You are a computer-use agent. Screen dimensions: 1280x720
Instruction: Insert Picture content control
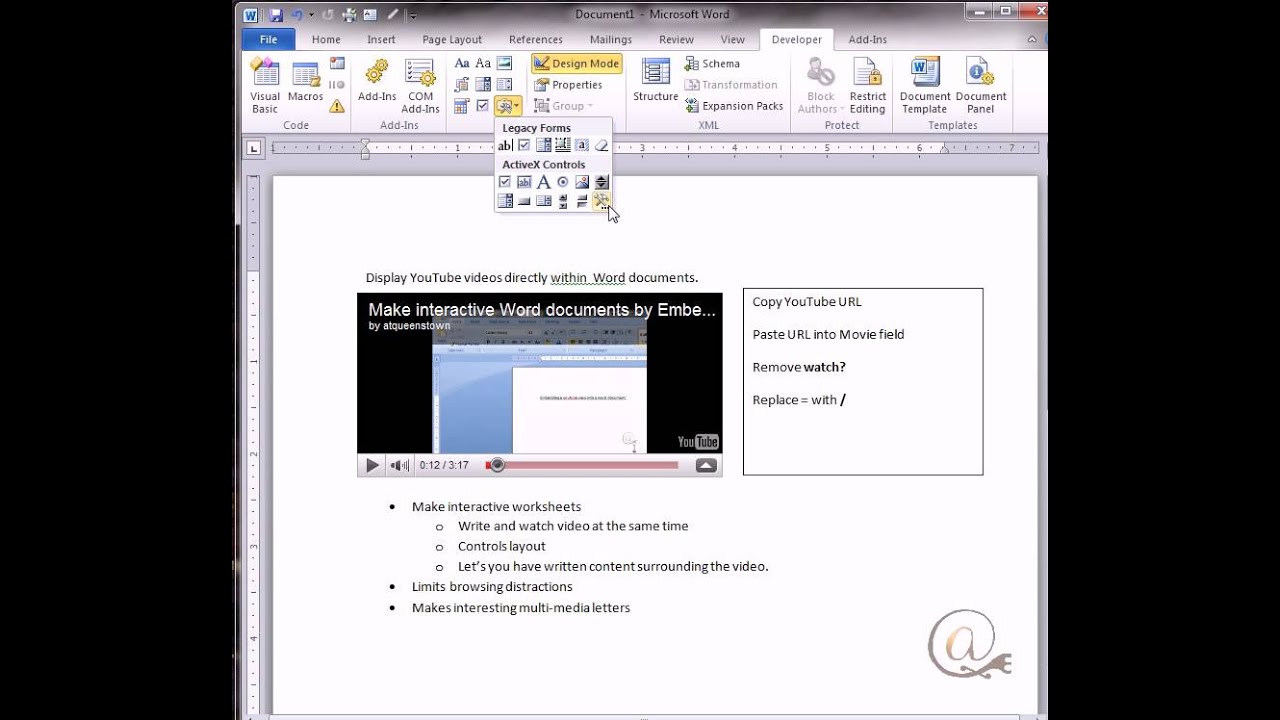pyautogui.click(x=504, y=63)
